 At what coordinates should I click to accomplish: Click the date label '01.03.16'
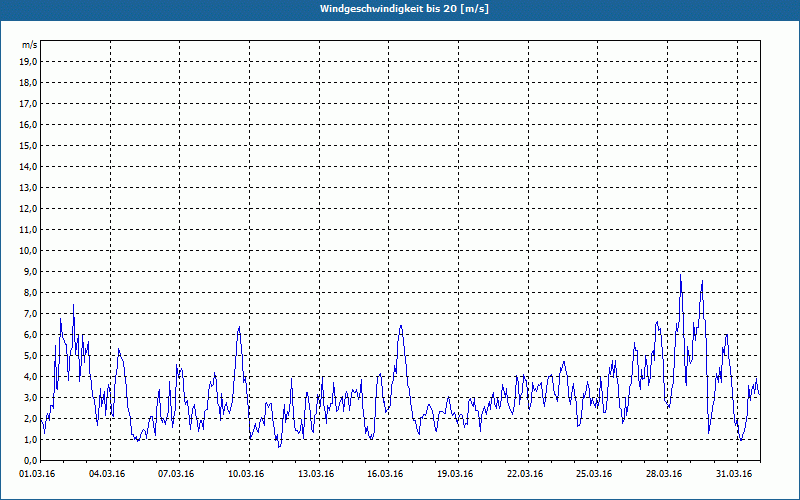click(37, 474)
